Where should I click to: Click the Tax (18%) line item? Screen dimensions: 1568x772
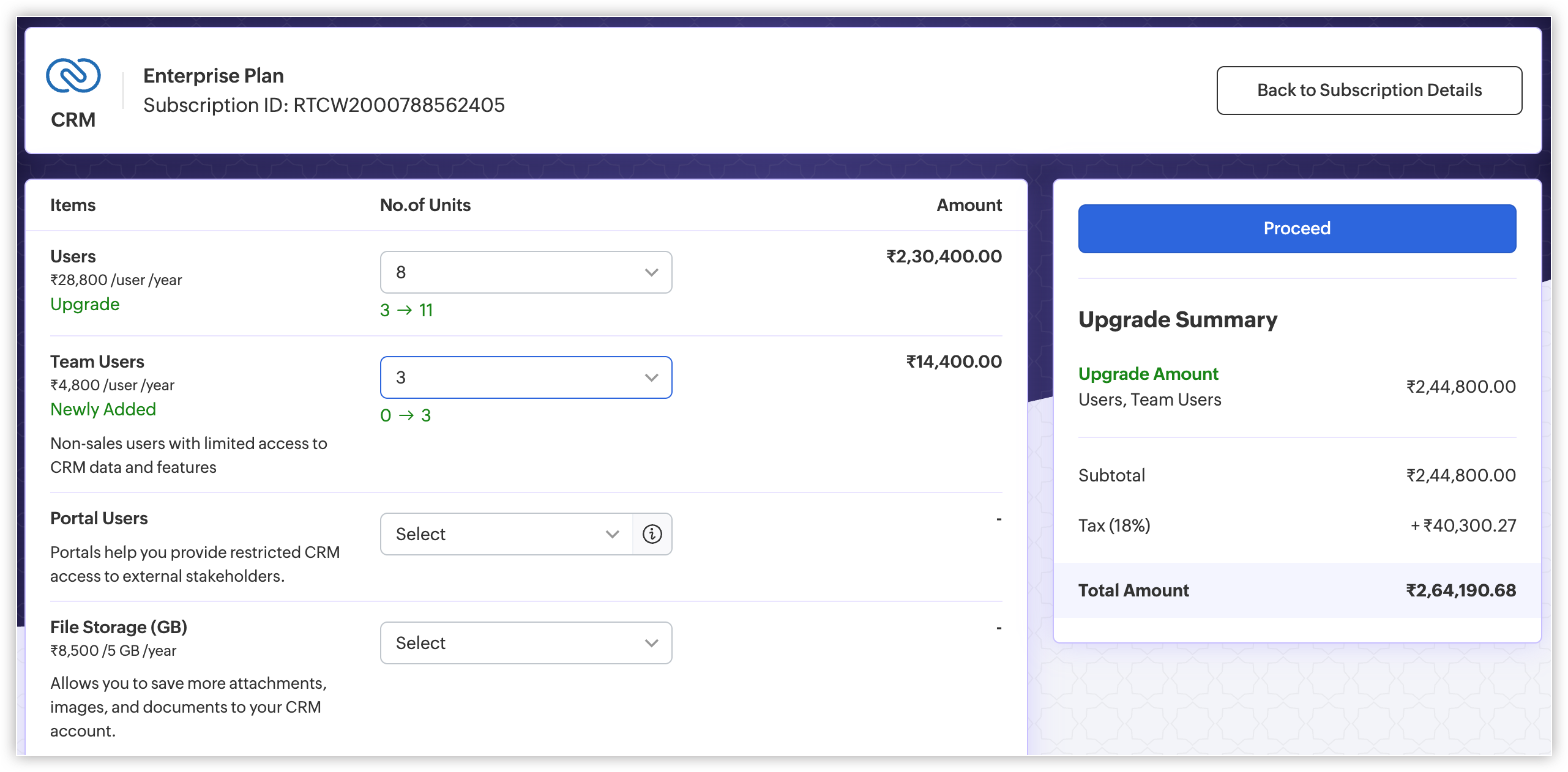pyautogui.click(x=1114, y=525)
